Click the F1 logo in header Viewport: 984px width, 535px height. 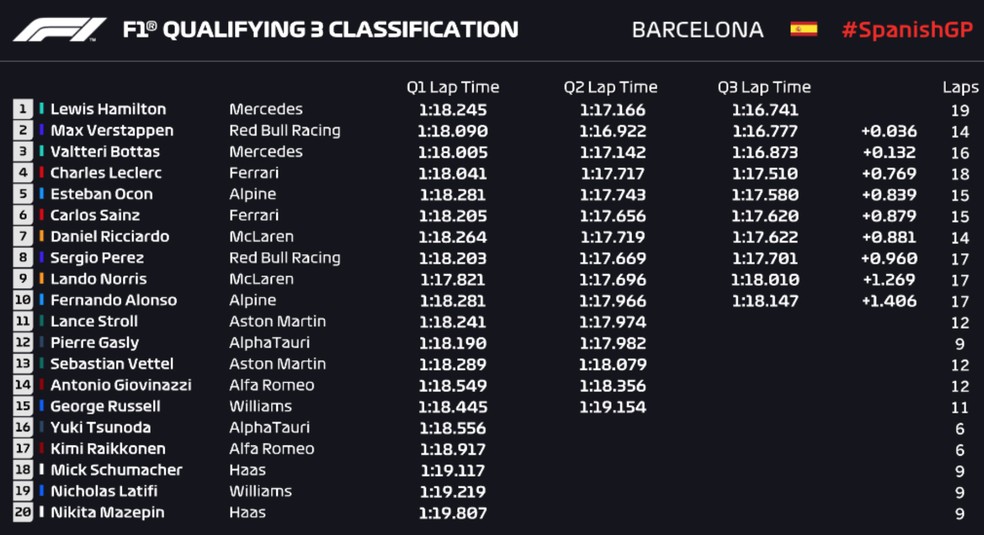(60, 29)
